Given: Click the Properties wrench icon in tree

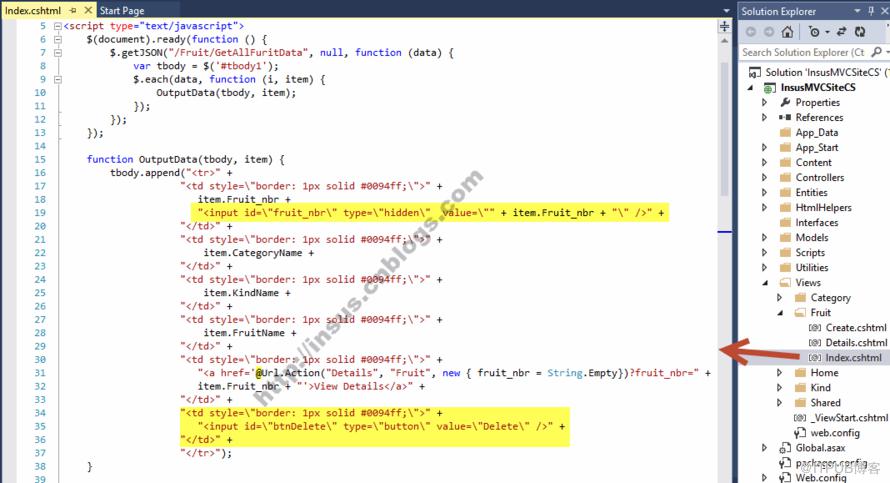Looking at the screenshot, I should [785, 102].
